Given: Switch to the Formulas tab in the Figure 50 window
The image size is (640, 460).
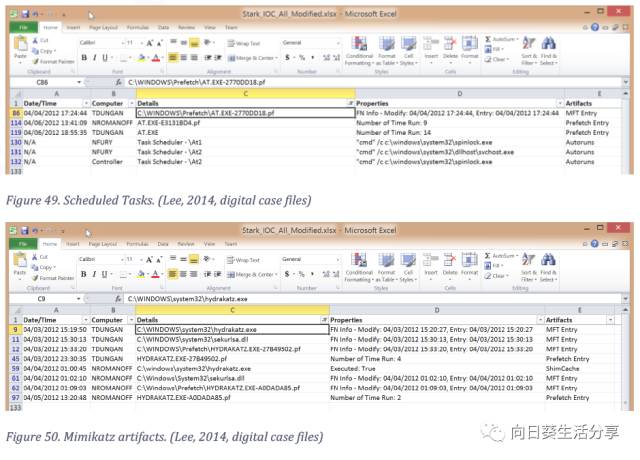Looking at the screenshot, I should point(137,244).
